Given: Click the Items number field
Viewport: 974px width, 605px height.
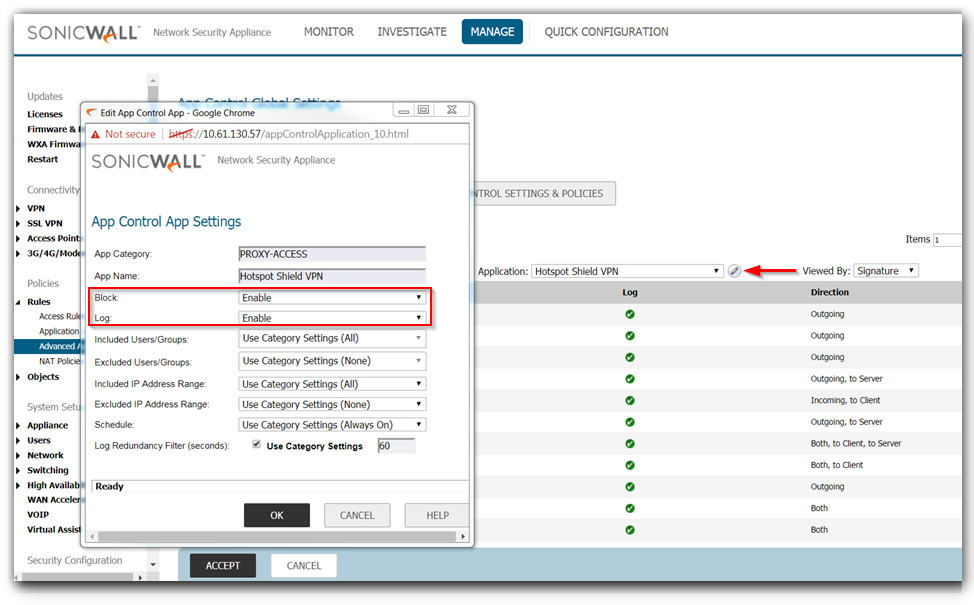Looking at the screenshot, I should [x=947, y=240].
